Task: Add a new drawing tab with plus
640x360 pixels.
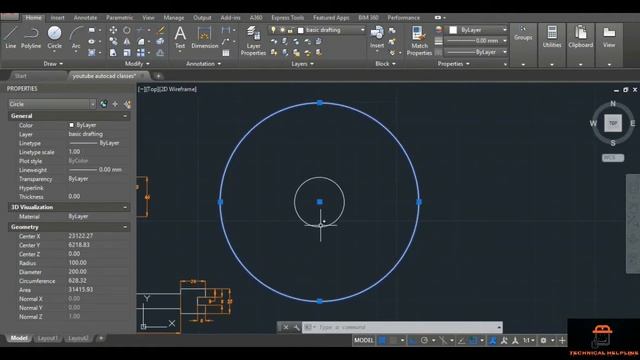Action: (158, 76)
